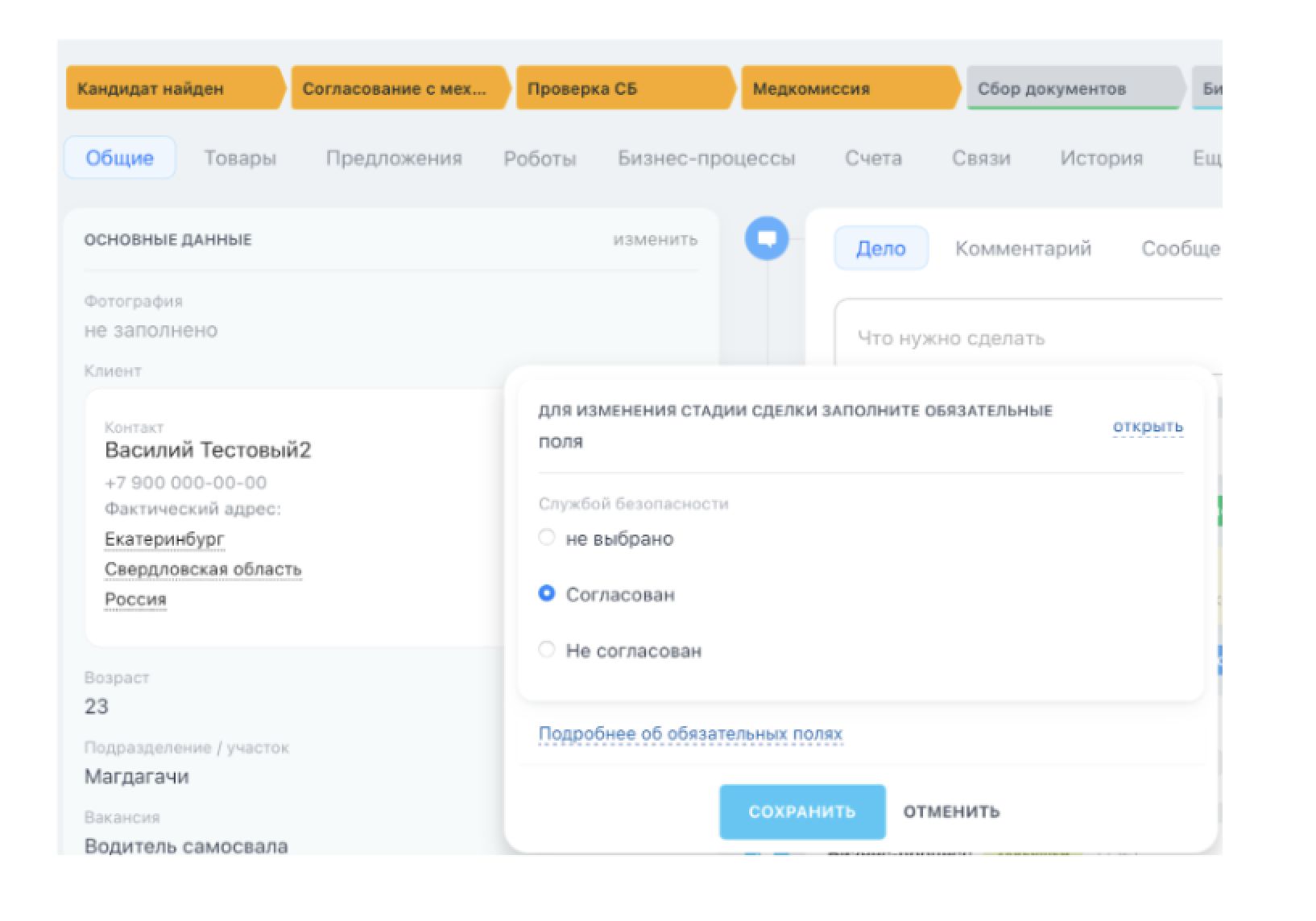Switch to 'Бизнес-процессы' tab
The width and height of the screenshot is (1316, 921).
(x=706, y=158)
